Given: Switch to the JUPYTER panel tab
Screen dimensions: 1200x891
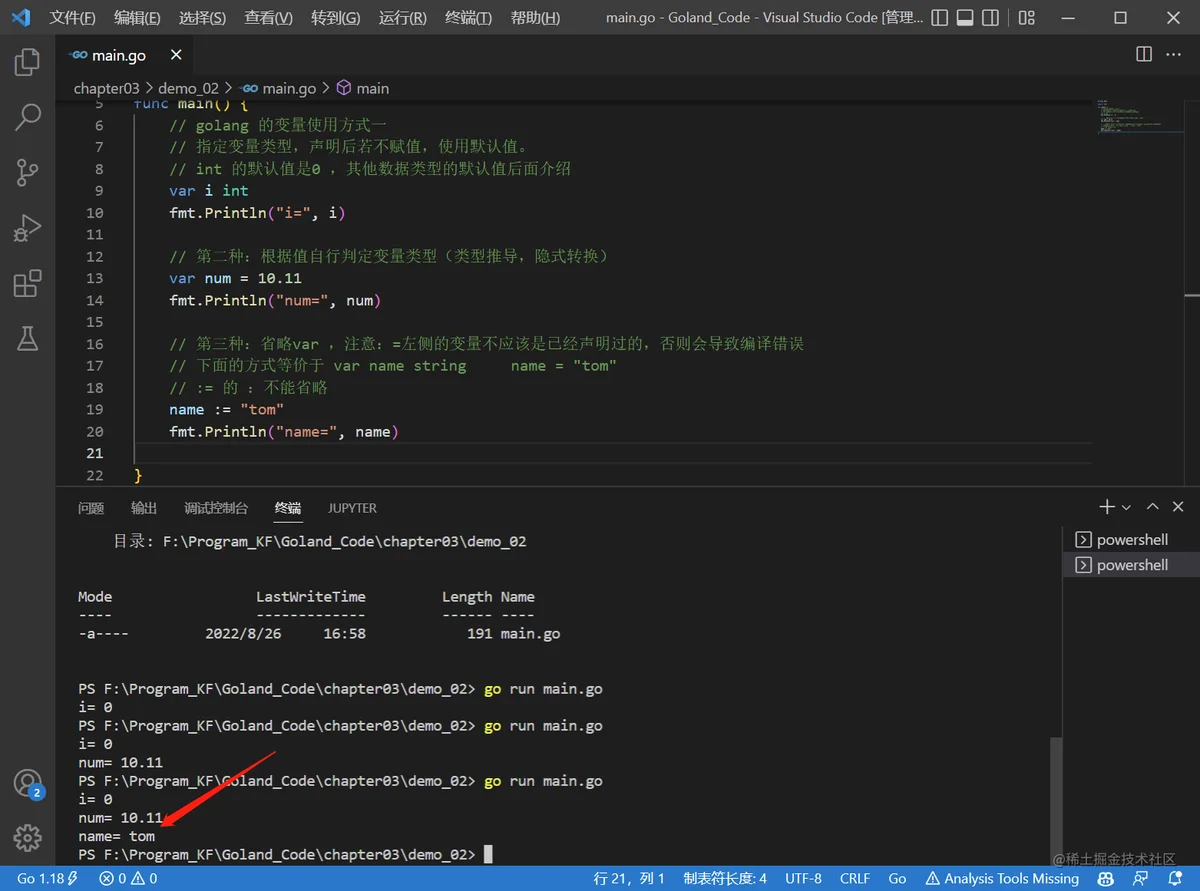Looking at the screenshot, I should click(x=352, y=508).
